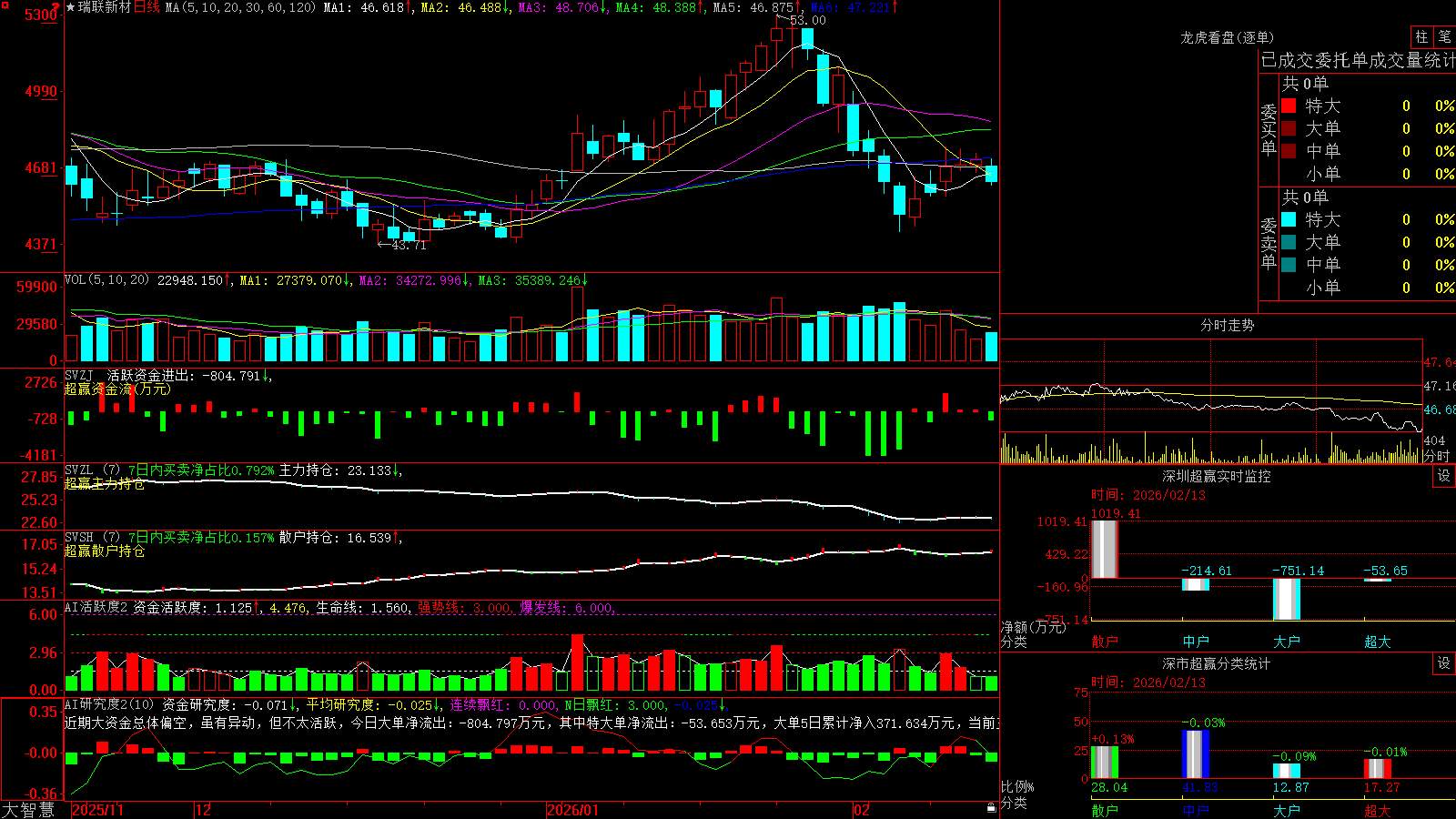This screenshot has width=1456, height=819.
Task: Click the 大户 bar showing -751.14
Action: pyautogui.click(x=1287, y=599)
